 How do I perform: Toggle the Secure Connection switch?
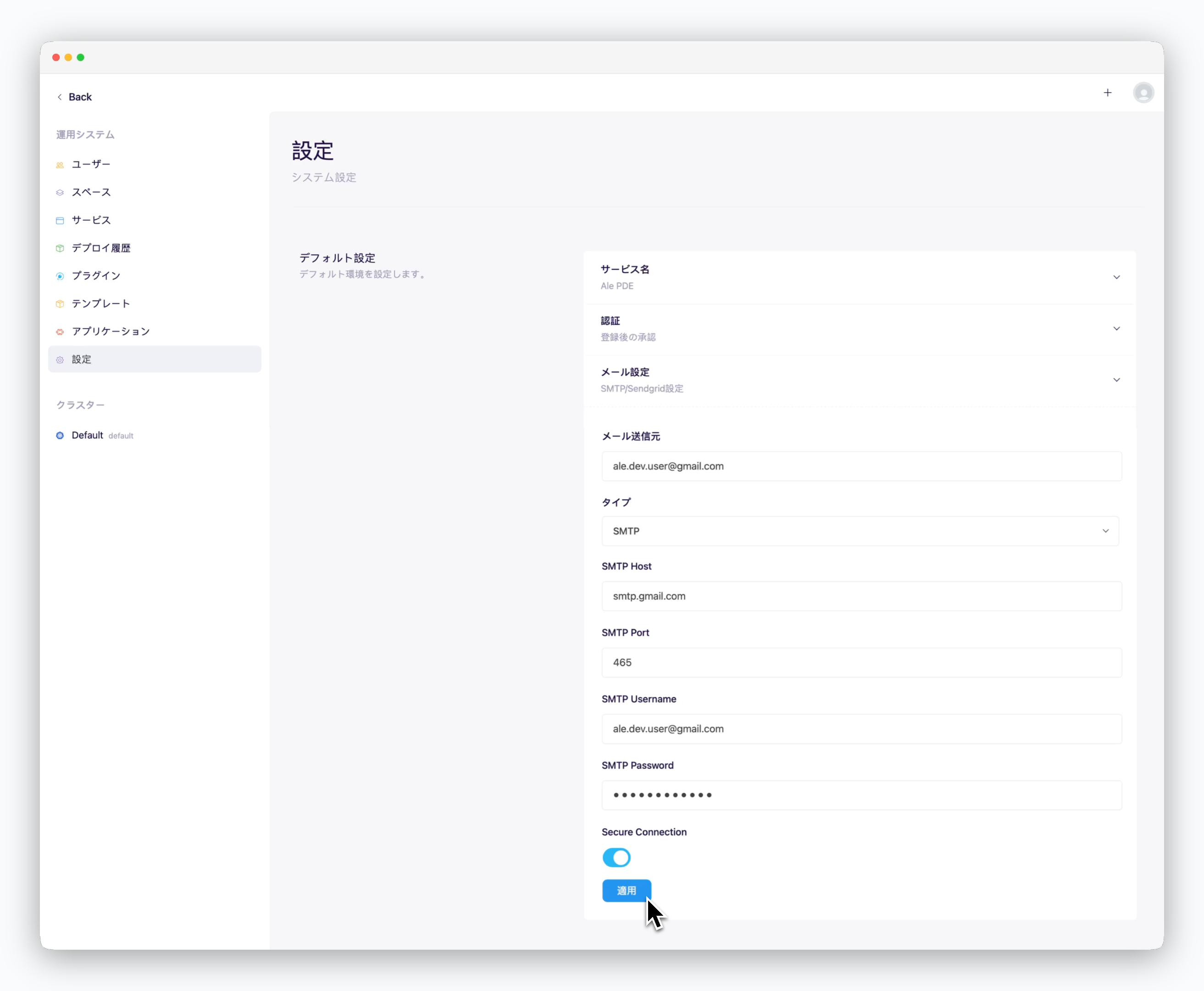616,857
